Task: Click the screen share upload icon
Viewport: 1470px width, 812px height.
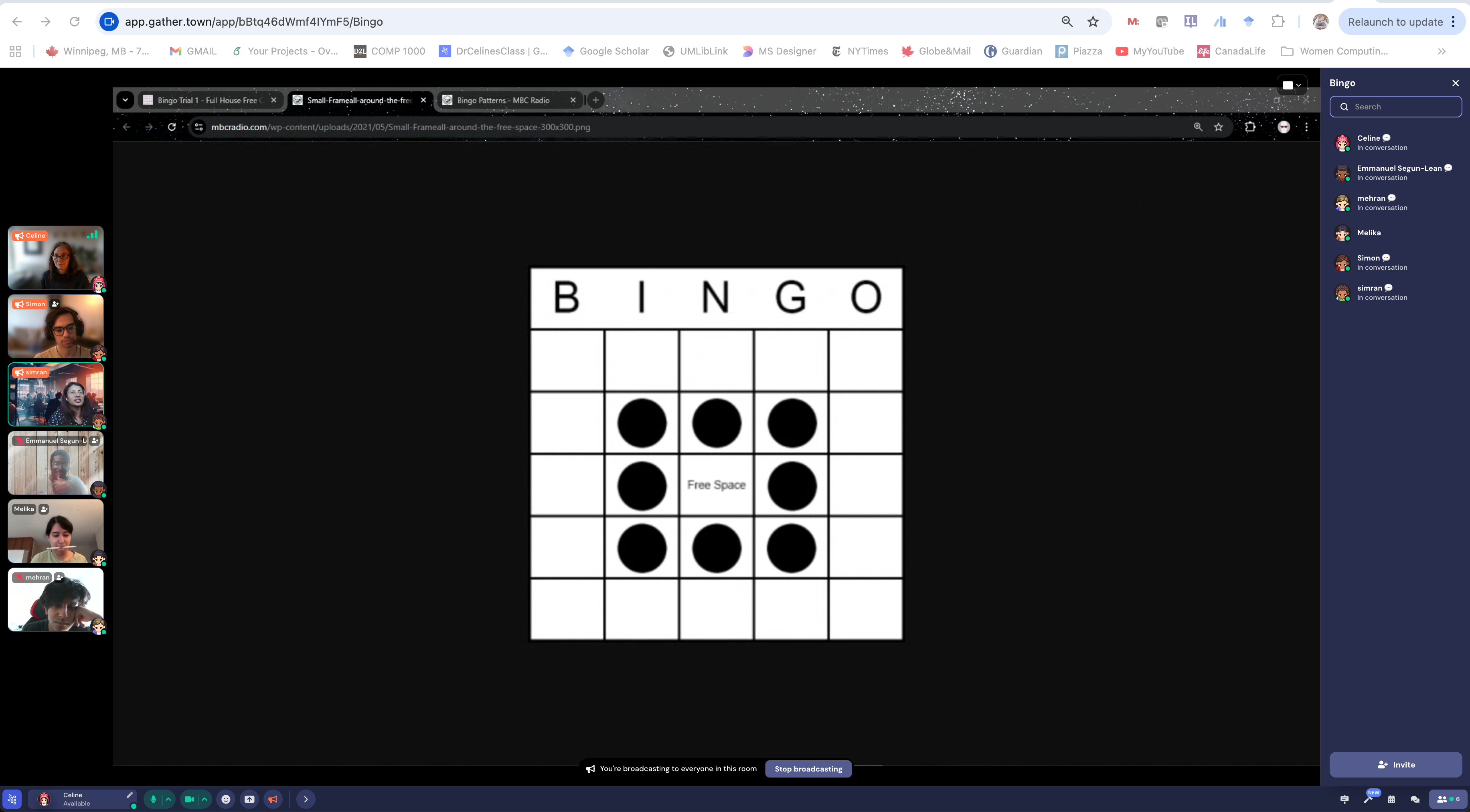Action: [x=249, y=799]
